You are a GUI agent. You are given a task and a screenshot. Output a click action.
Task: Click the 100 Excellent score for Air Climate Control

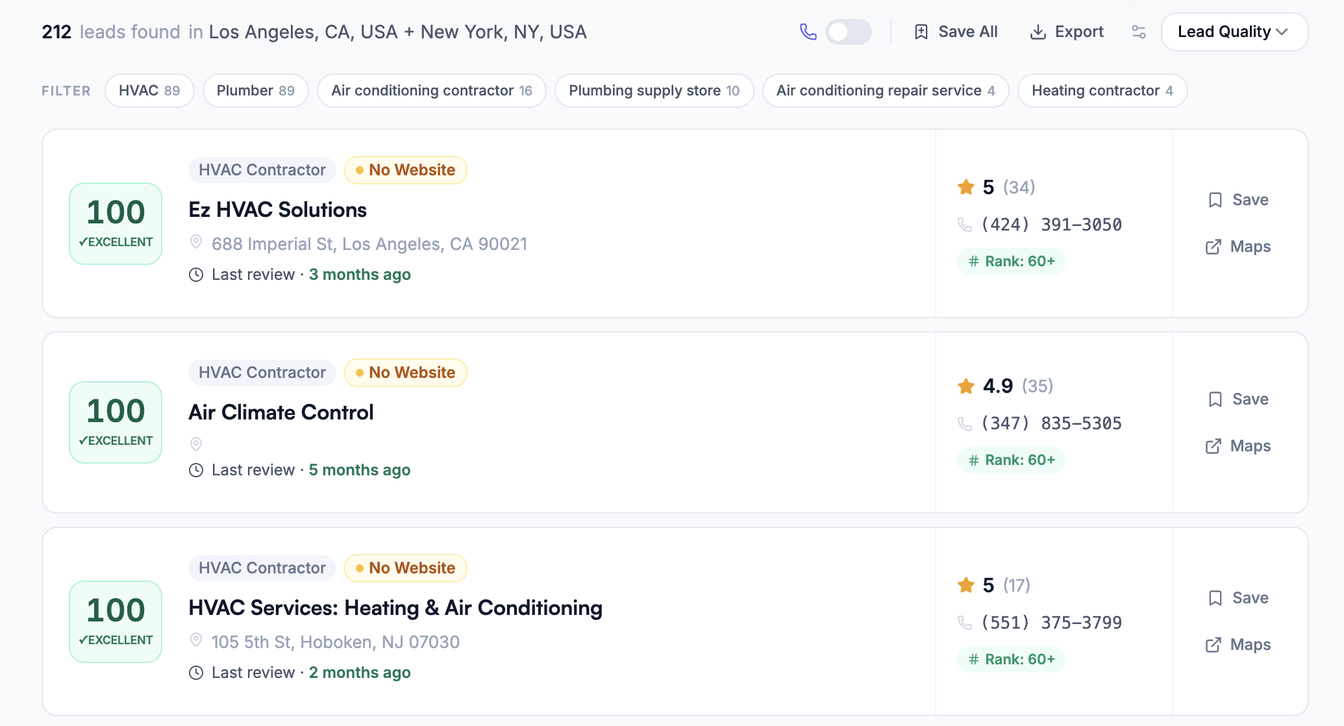pos(116,423)
